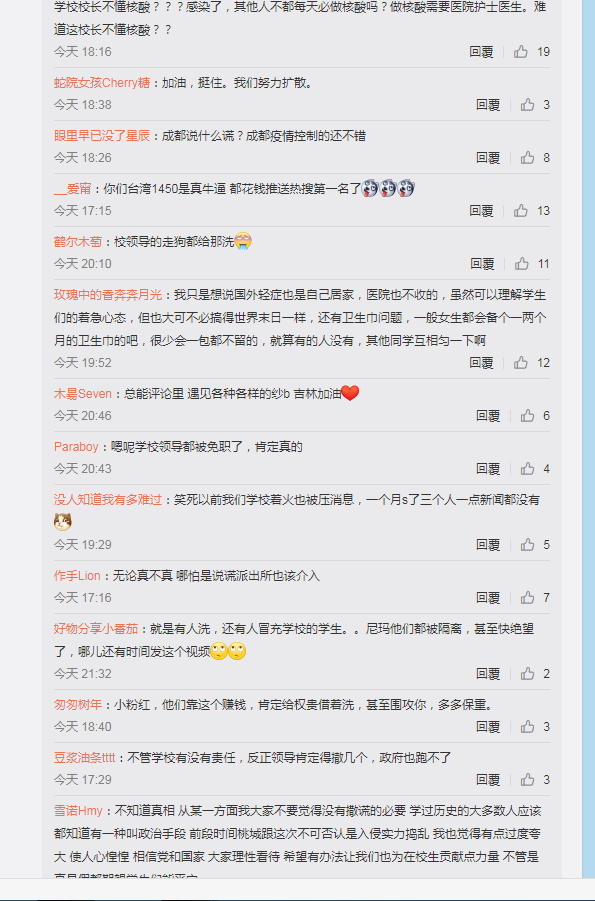595x901 pixels.
Task: Click thumbs-up on 豆浆油条tttt's comment
Action: coord(527,779)
